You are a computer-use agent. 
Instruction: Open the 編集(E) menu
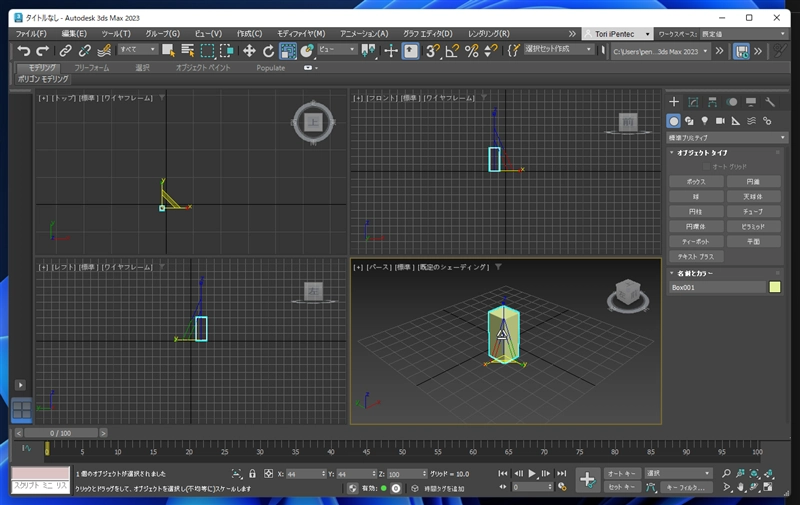click(74, 34)
